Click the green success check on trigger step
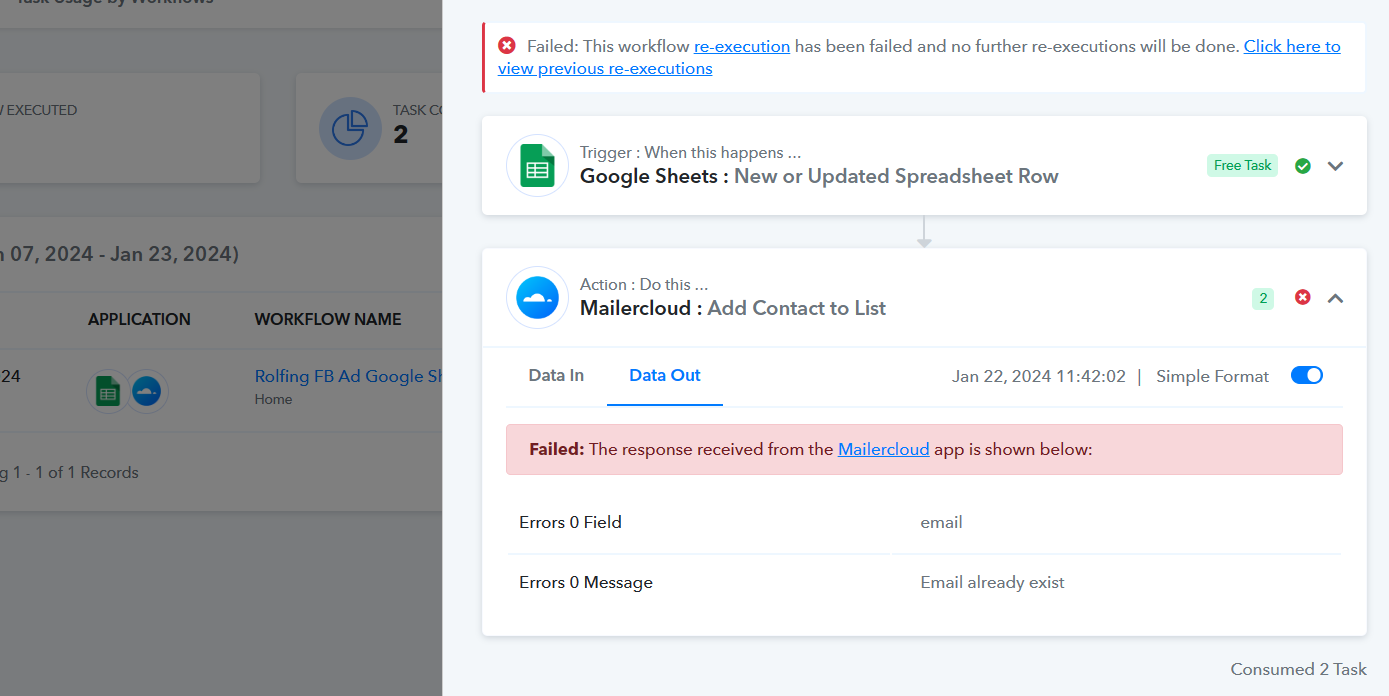 point(1303,166)
